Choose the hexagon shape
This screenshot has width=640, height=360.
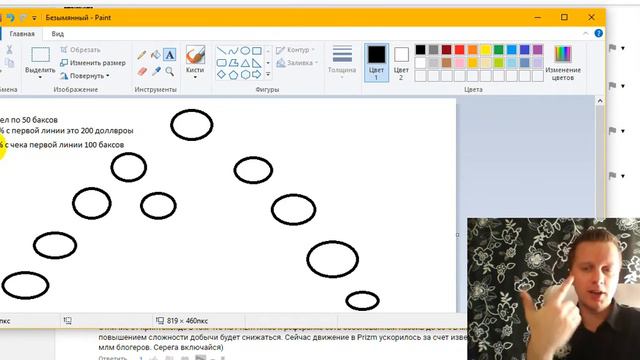click(245, 75)
